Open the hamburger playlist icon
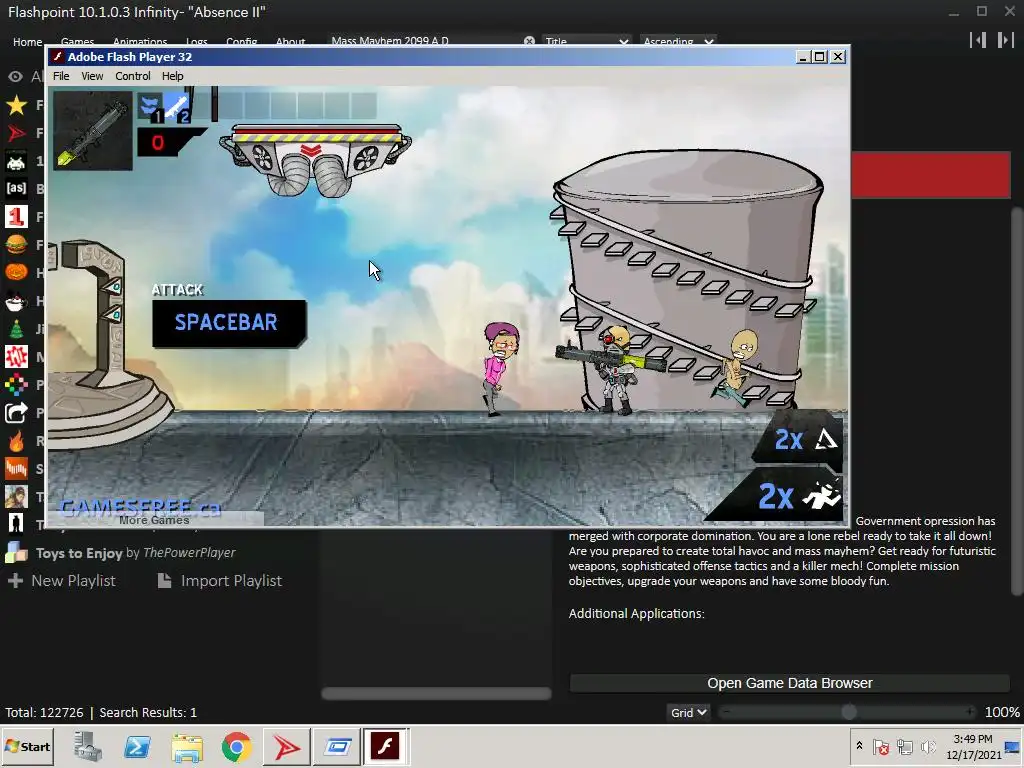Viewport: 1024px width, 768px height. (x=16, y=245)
